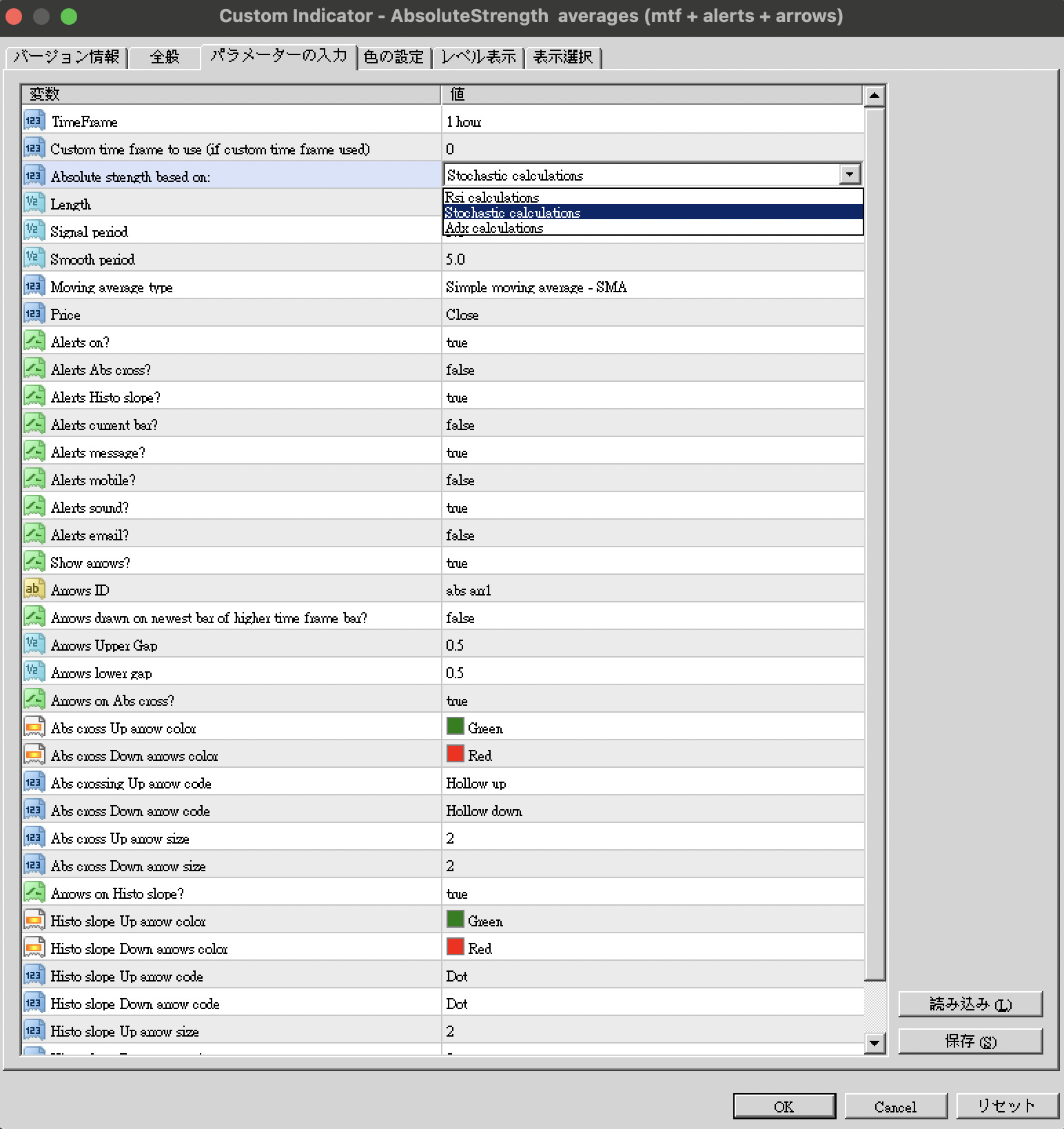
Task: Select the パラメーターの入力 tab
Action: (278, 55)
